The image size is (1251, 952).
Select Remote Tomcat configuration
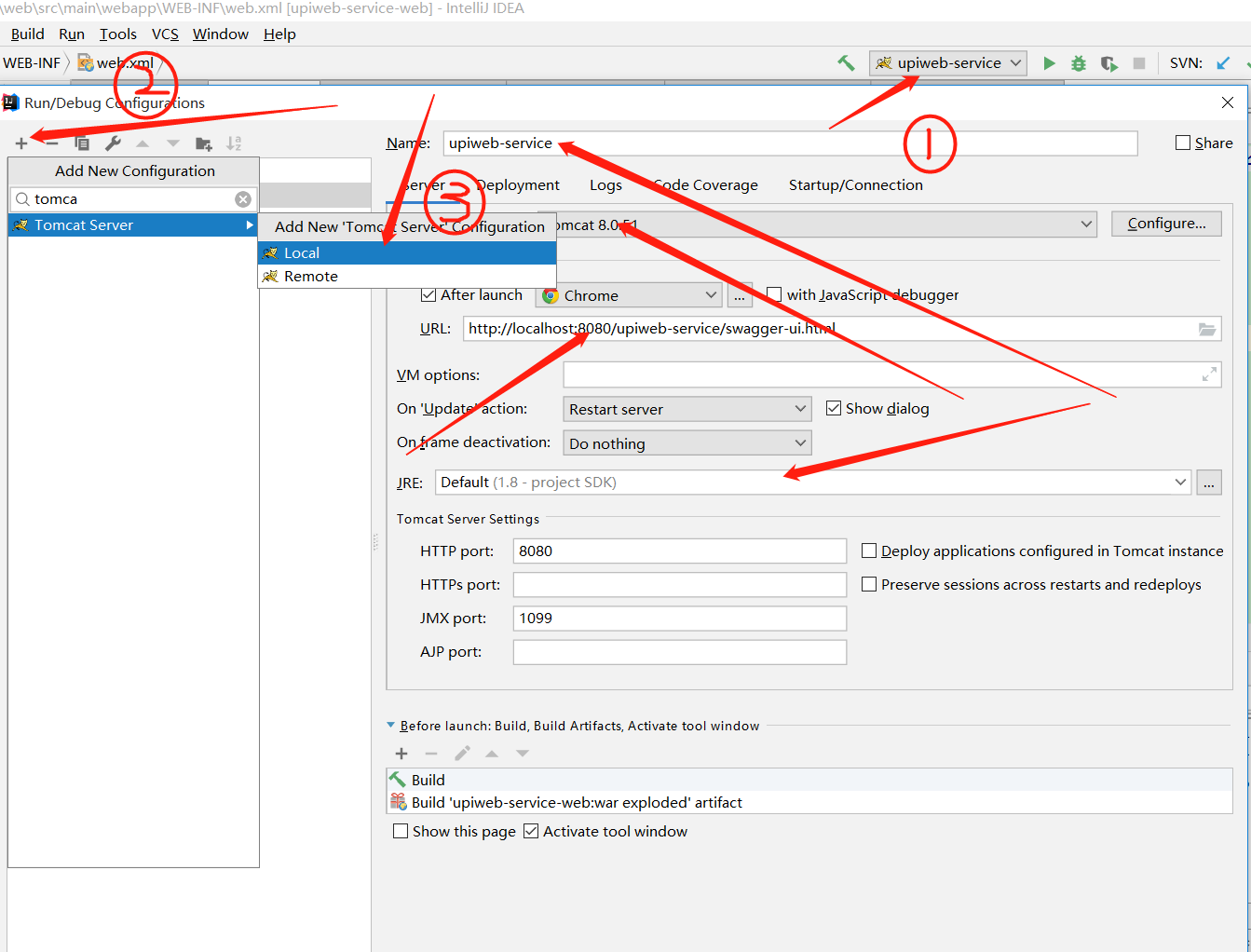point(407,277)
